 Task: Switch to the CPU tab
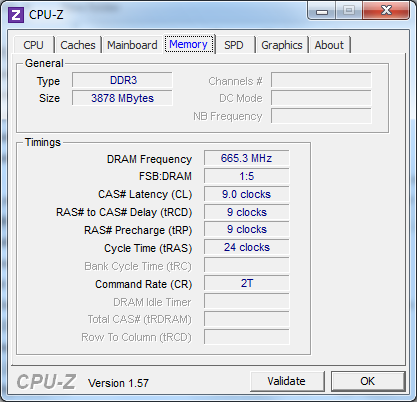coord(33,45)
